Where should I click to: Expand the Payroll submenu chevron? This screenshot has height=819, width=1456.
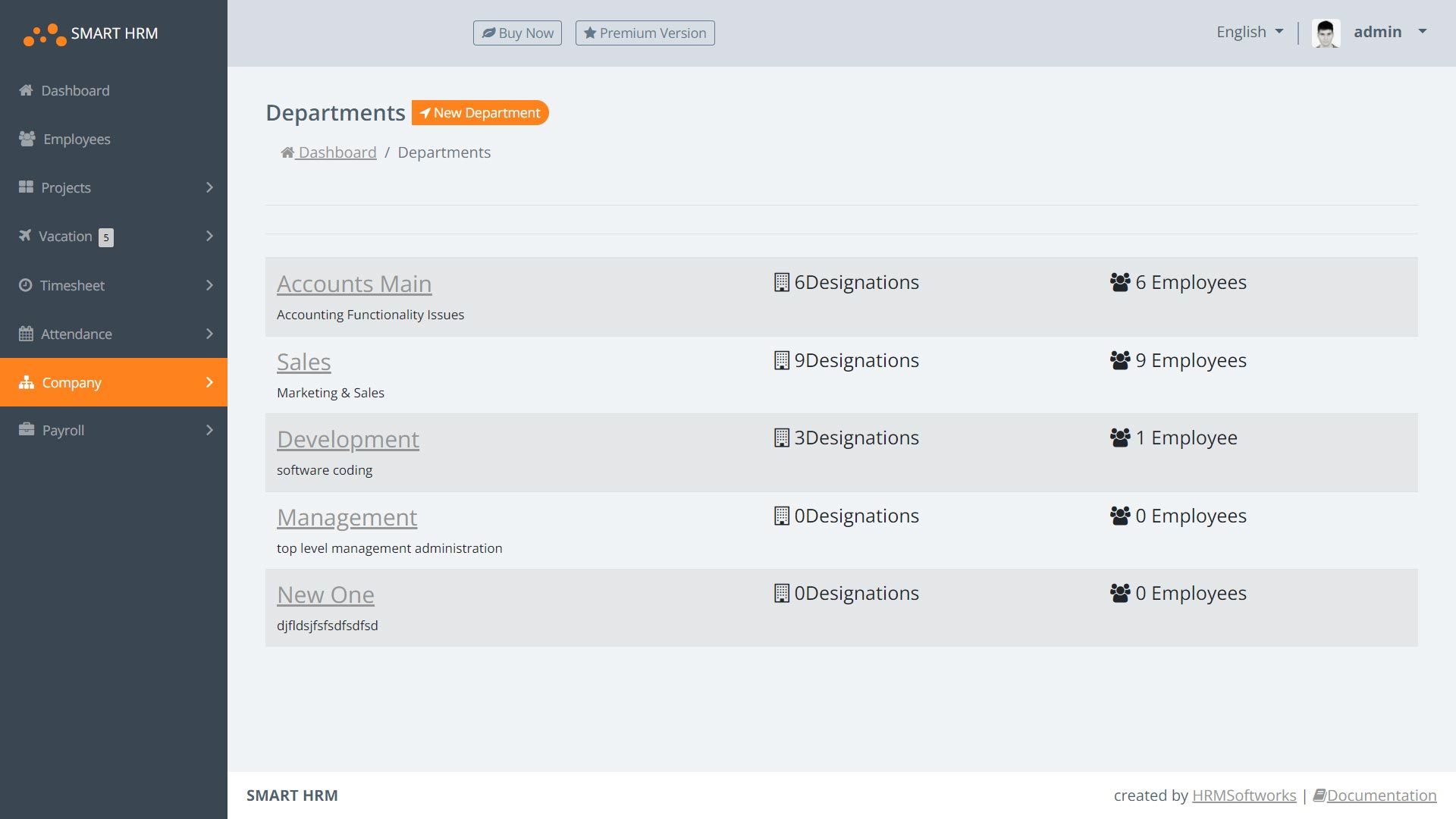coord(209,430)
